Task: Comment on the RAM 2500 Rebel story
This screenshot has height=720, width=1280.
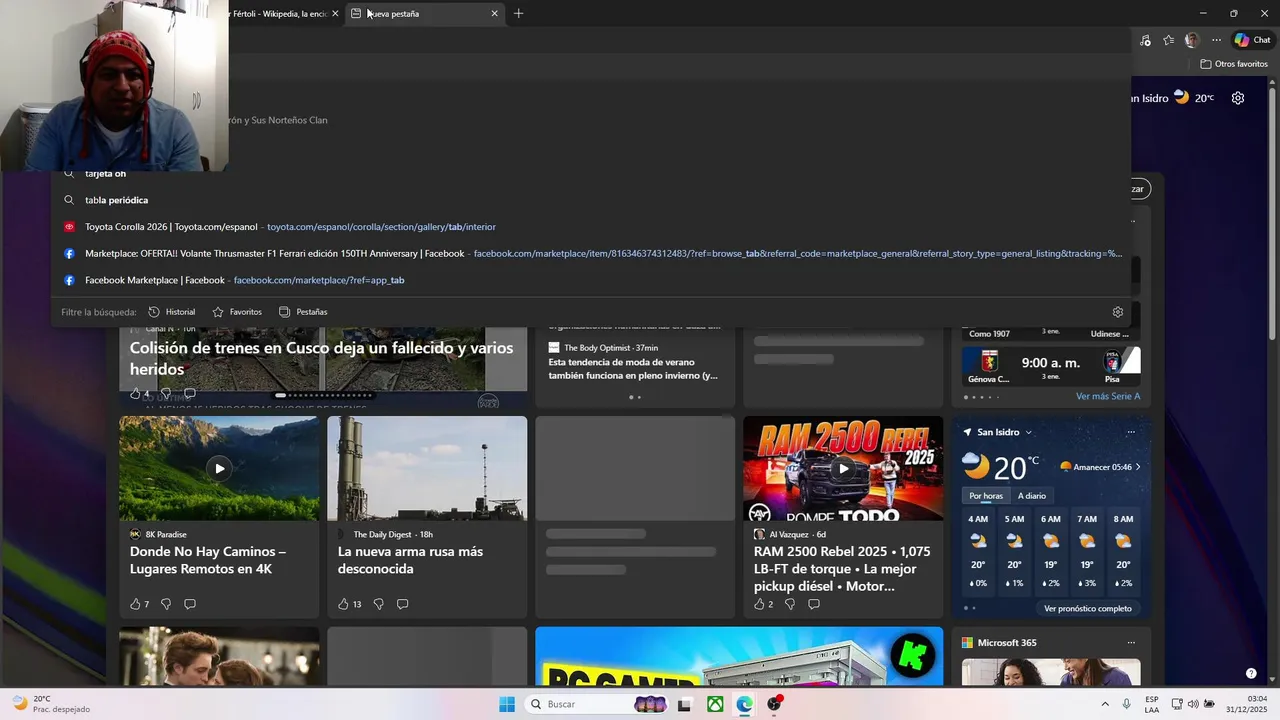Action: coord(814,604)
